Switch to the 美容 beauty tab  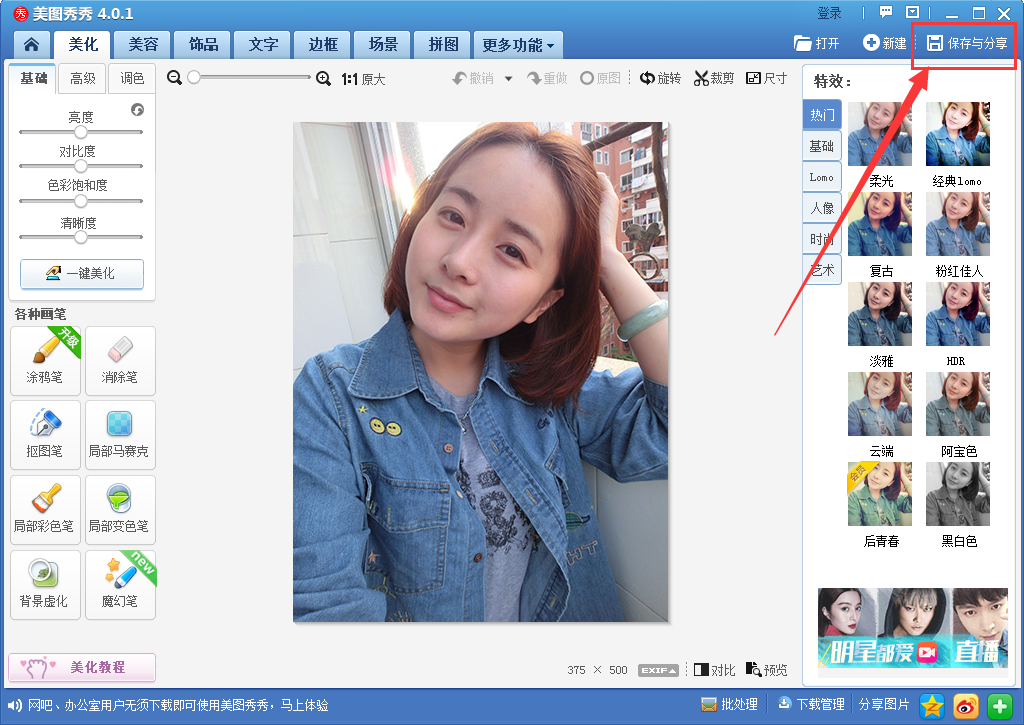click(142, 44)
